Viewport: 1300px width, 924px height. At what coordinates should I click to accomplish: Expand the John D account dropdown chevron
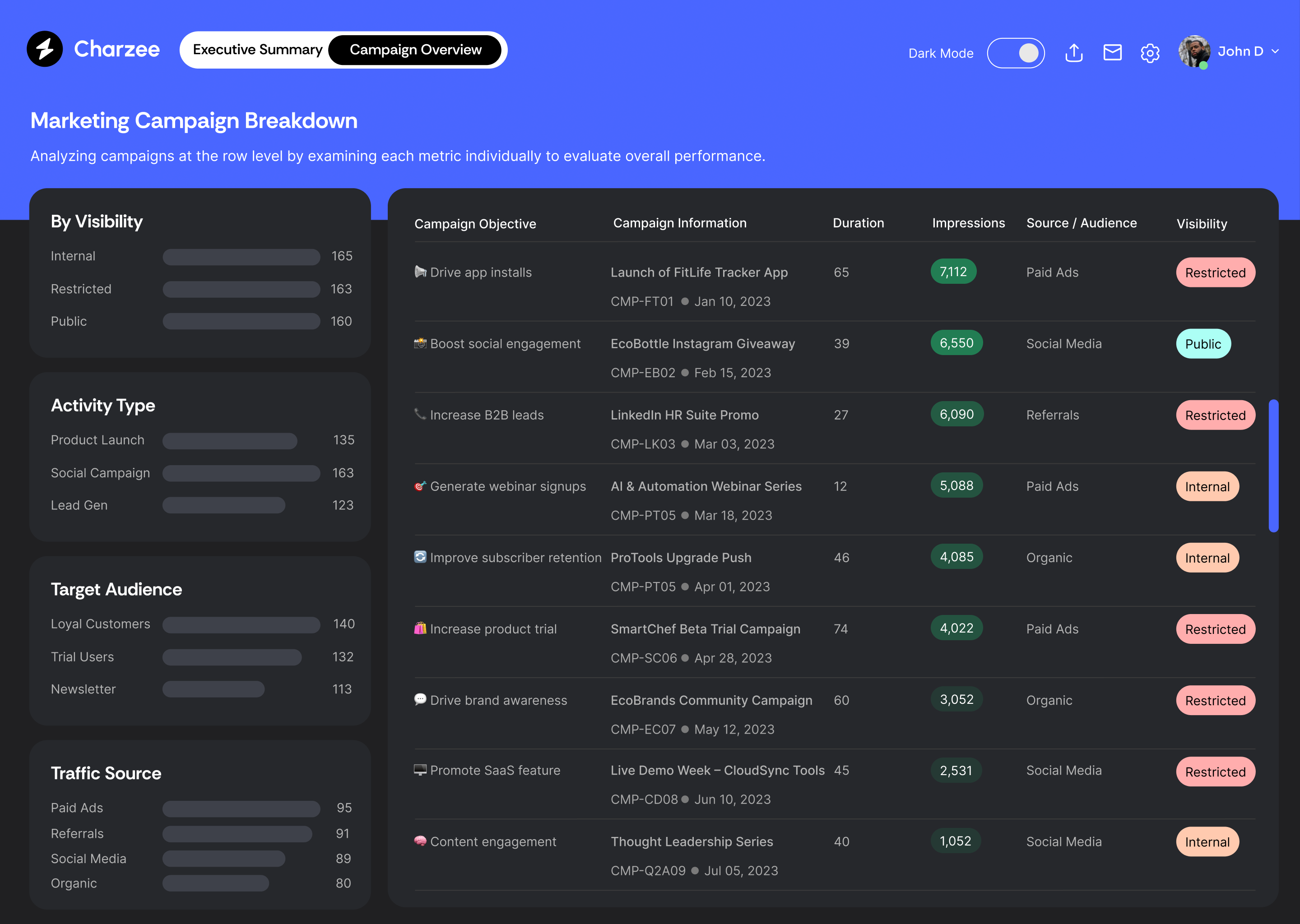(1275, 51)
